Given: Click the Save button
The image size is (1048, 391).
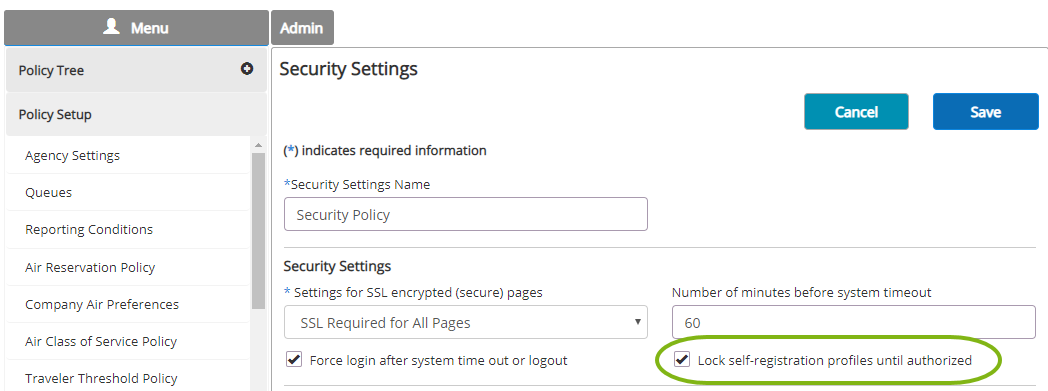Looking at the screenshot, I should pos(985,112).
